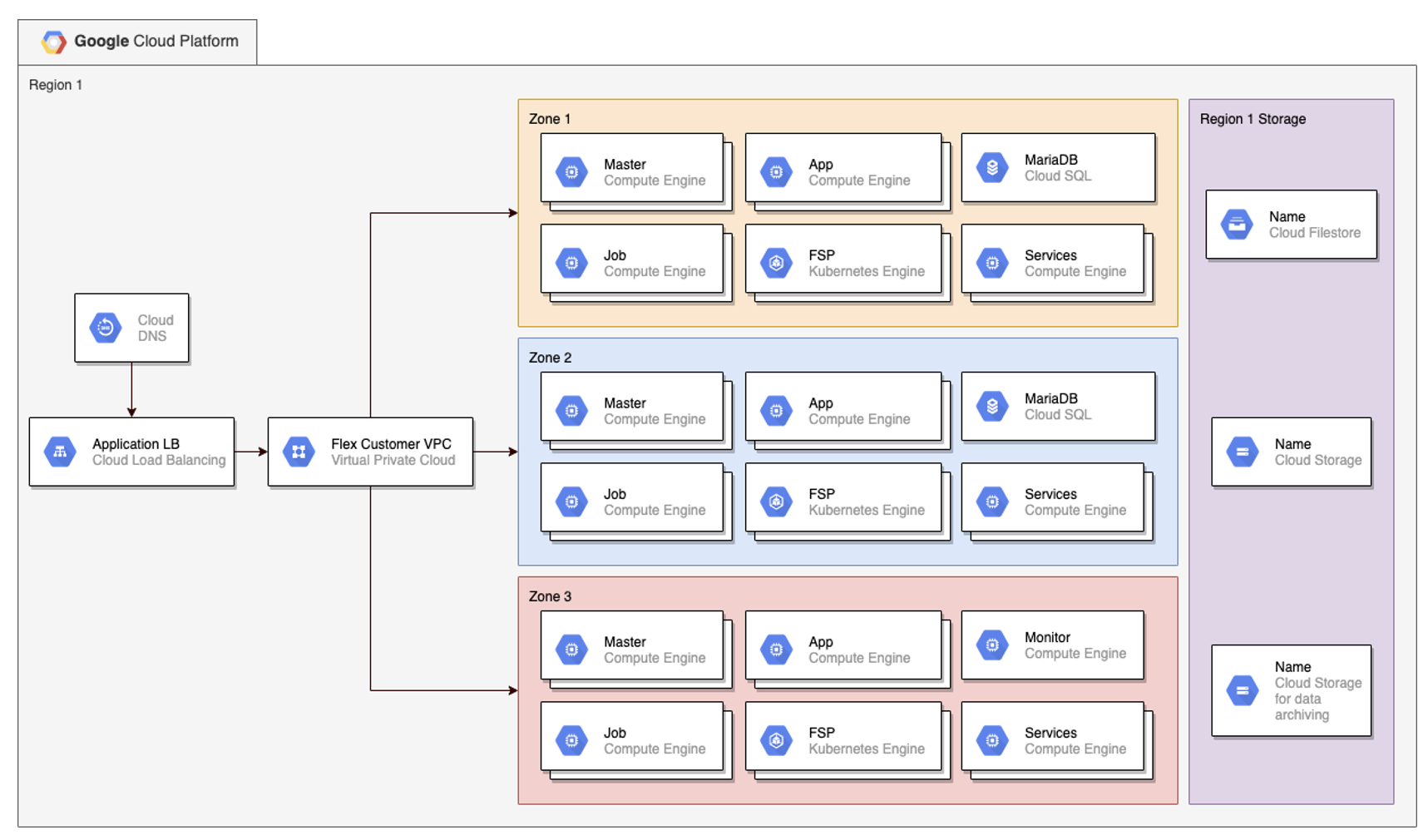
Task: Select the Region 1 Storage heading
Action: 1253,119
